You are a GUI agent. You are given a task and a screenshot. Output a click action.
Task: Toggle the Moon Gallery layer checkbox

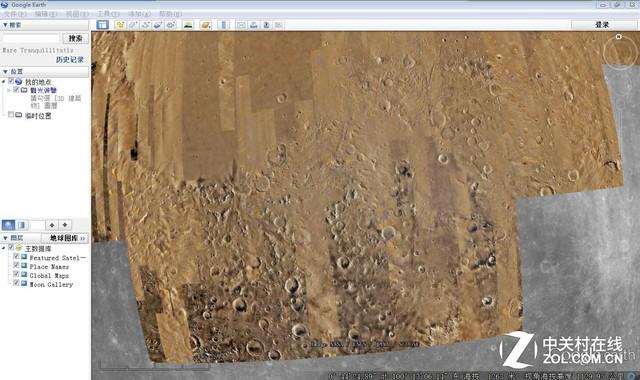tap(16, 282)
